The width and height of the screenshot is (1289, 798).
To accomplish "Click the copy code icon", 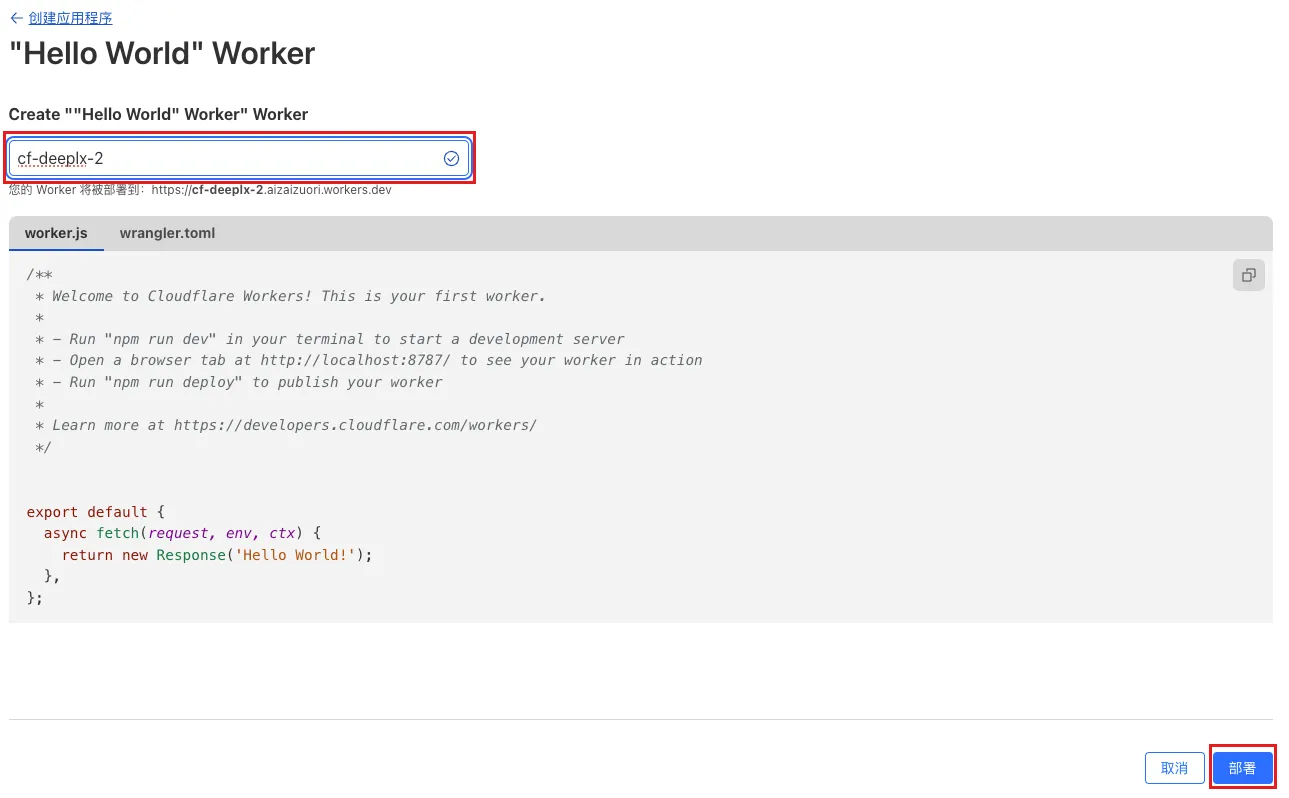I will click(1248, 275).
